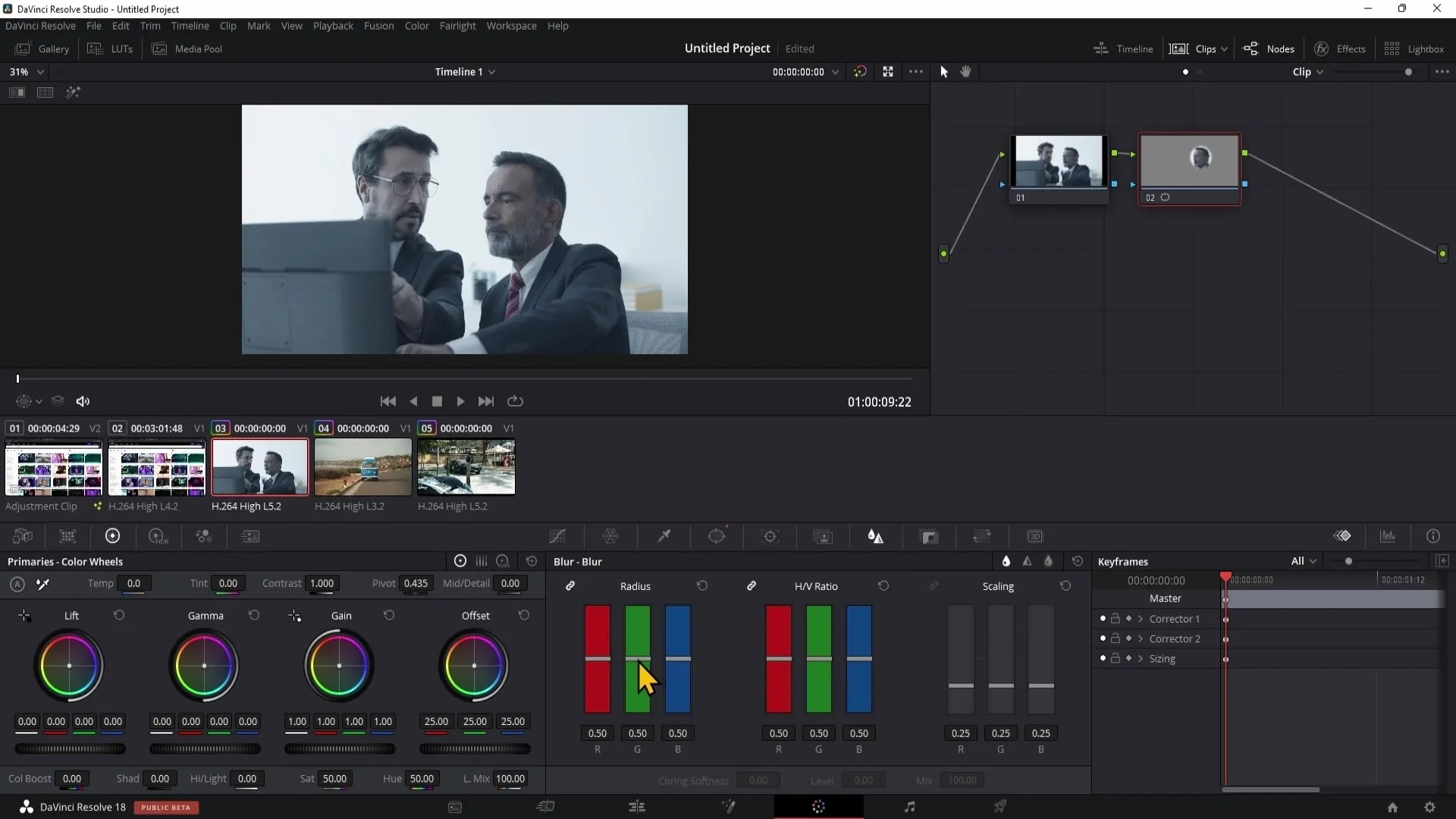Reset the Blur palette
Viewport: 1456px width, 819px height.
[x=1078, y=561]
